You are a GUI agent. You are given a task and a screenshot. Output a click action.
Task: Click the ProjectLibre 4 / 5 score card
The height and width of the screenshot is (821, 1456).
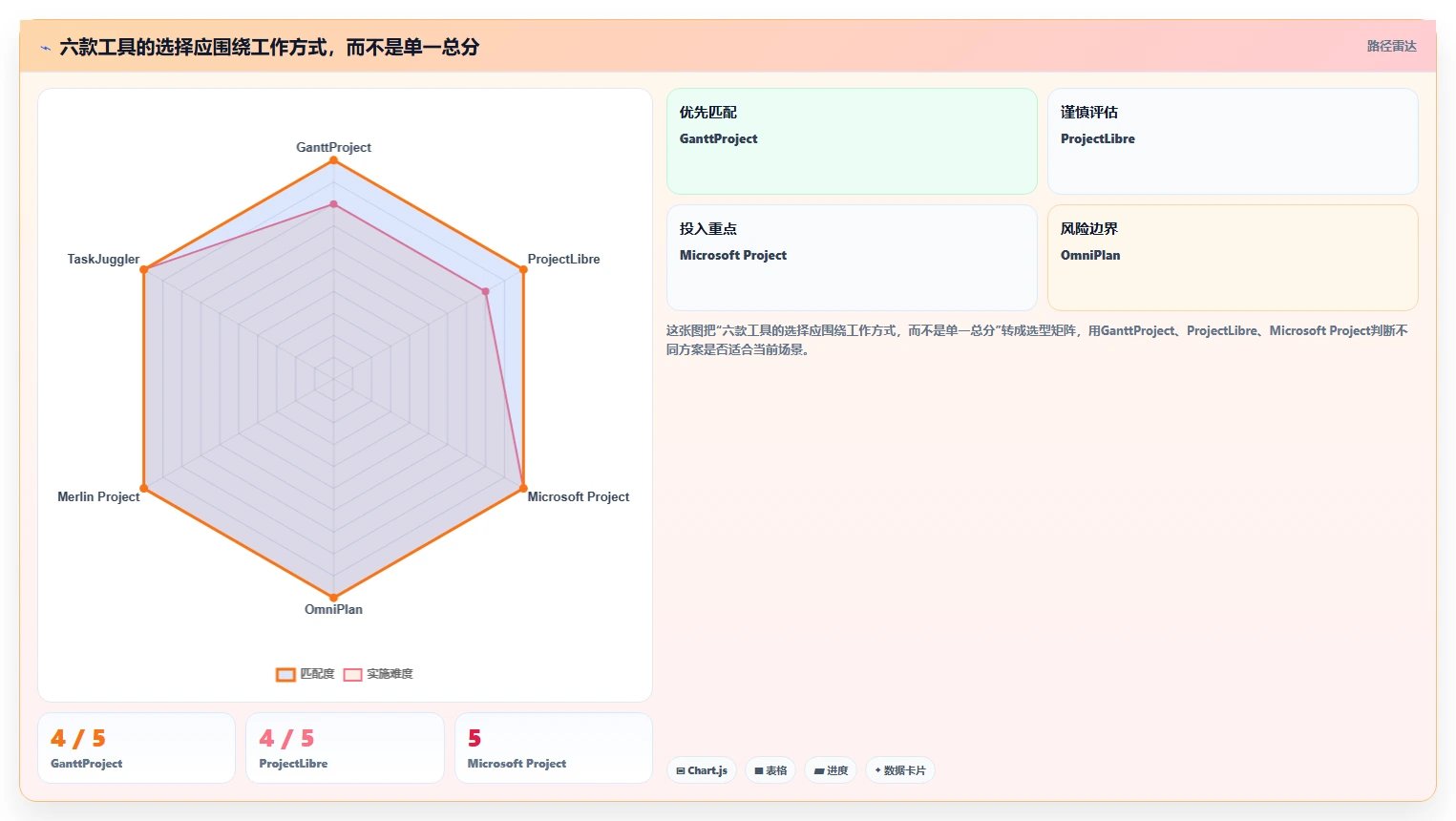point(345,748)
